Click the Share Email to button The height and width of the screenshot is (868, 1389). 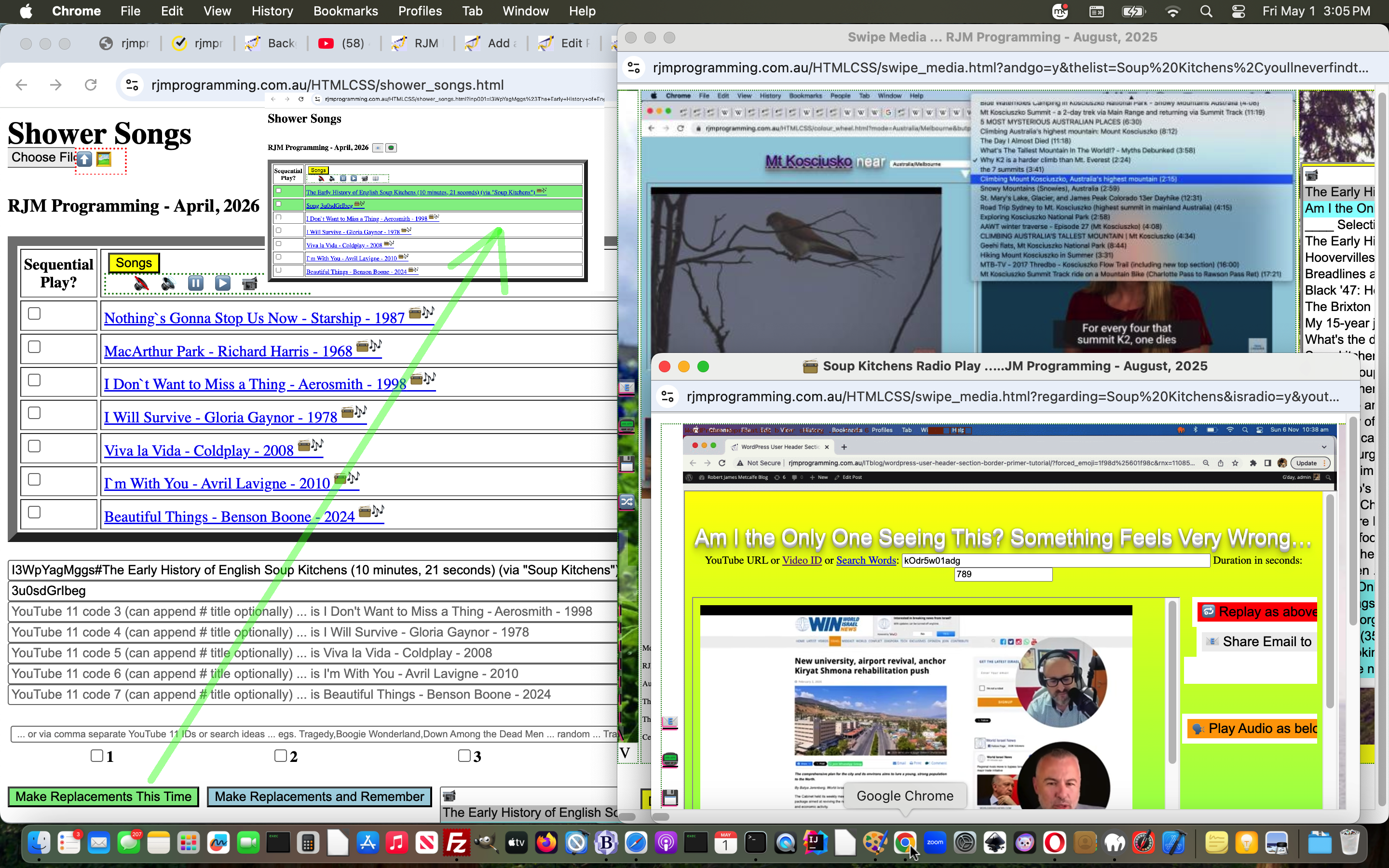click(x=1260, y=641)
